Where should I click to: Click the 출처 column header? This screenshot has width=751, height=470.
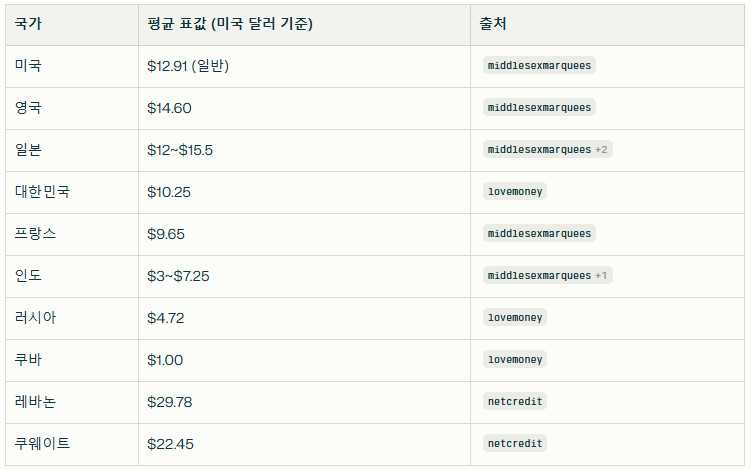[492, 24]
